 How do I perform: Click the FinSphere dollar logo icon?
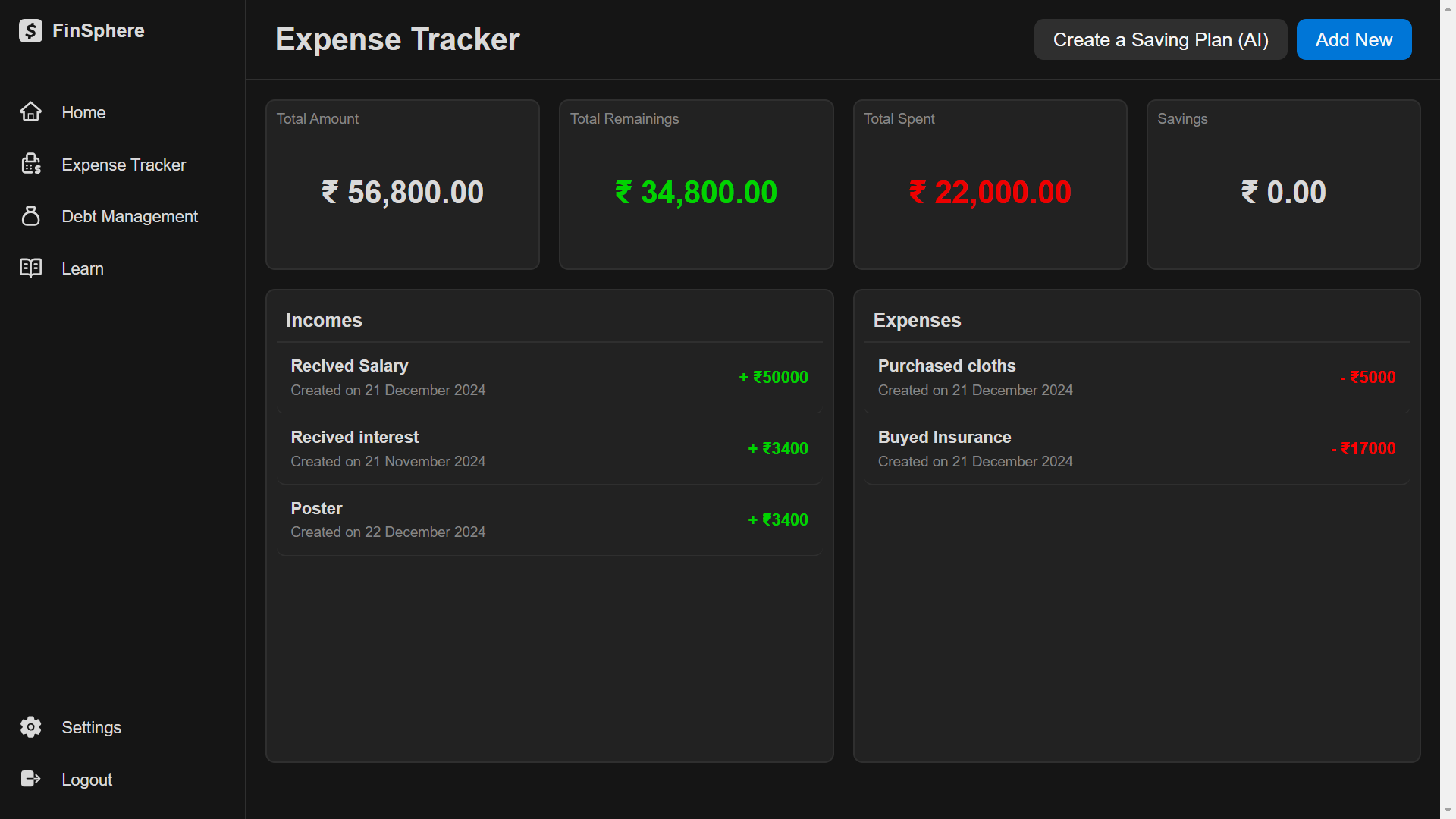point(30,31)
